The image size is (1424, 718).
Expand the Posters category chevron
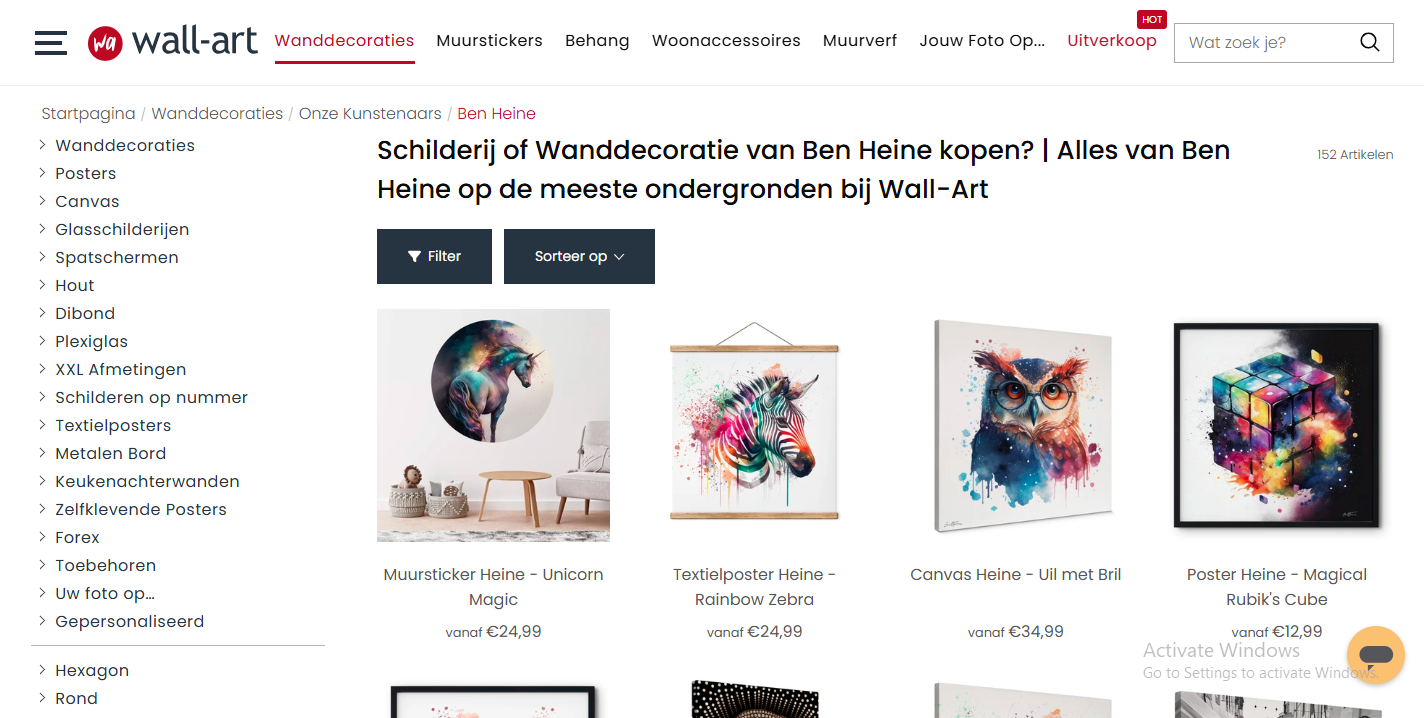42,173
